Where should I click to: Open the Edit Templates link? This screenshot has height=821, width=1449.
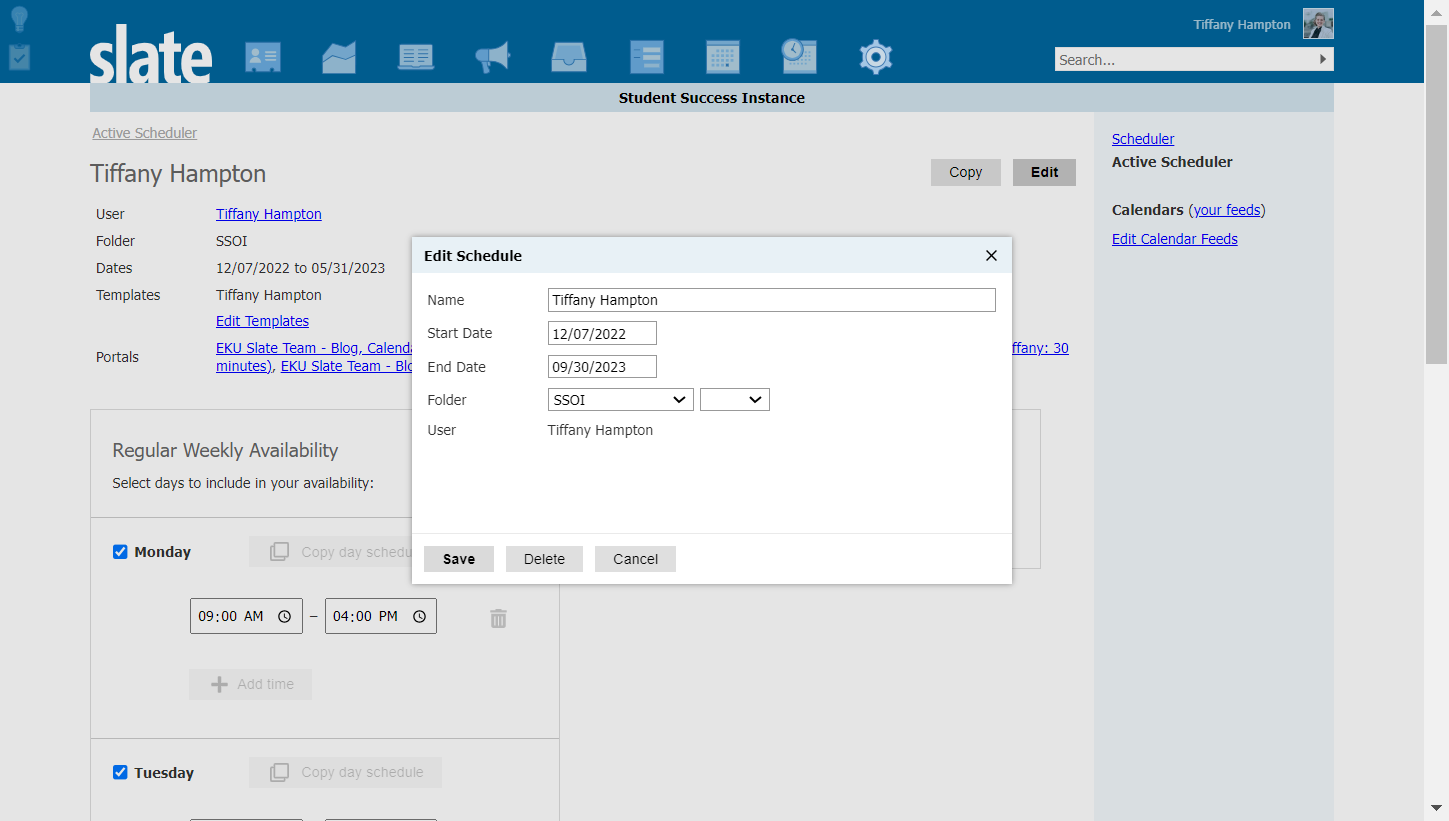tap(262, 321)
